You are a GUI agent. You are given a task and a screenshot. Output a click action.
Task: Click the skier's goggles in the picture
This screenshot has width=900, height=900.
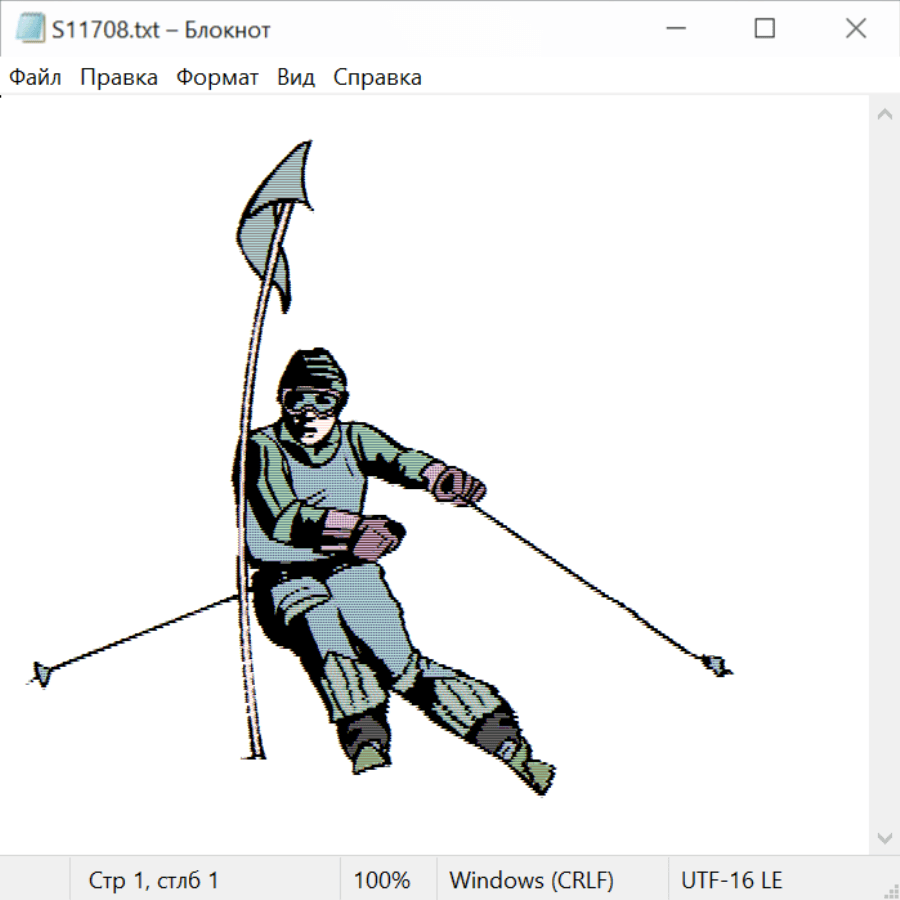pos(313,402)
